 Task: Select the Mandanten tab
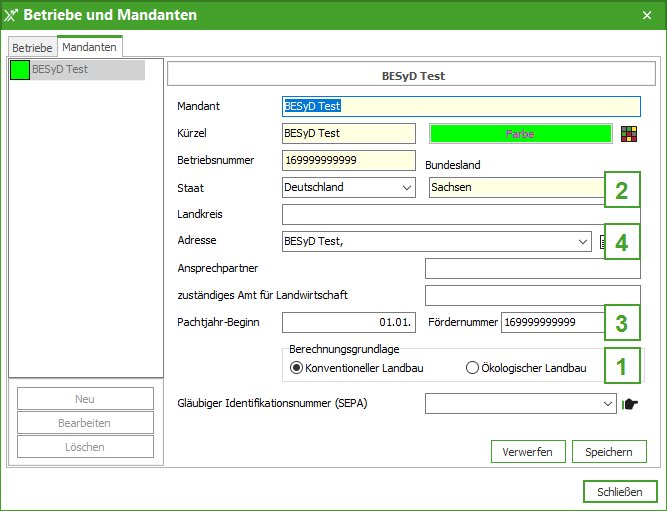click(x=89, y=47)
